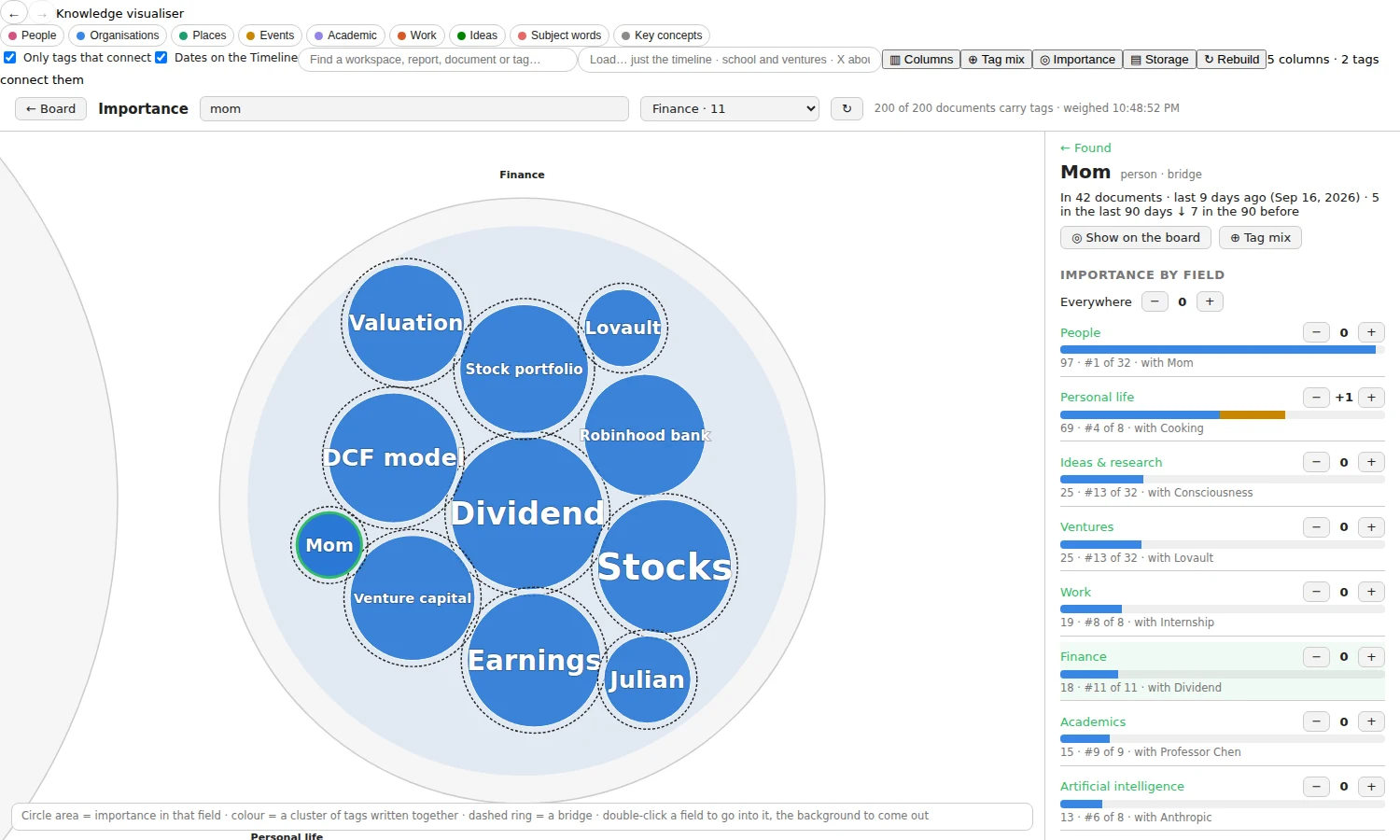Open the Columns view
Image resolution: width=1400 pixels, height=840 pixels.
coord(921,60)
